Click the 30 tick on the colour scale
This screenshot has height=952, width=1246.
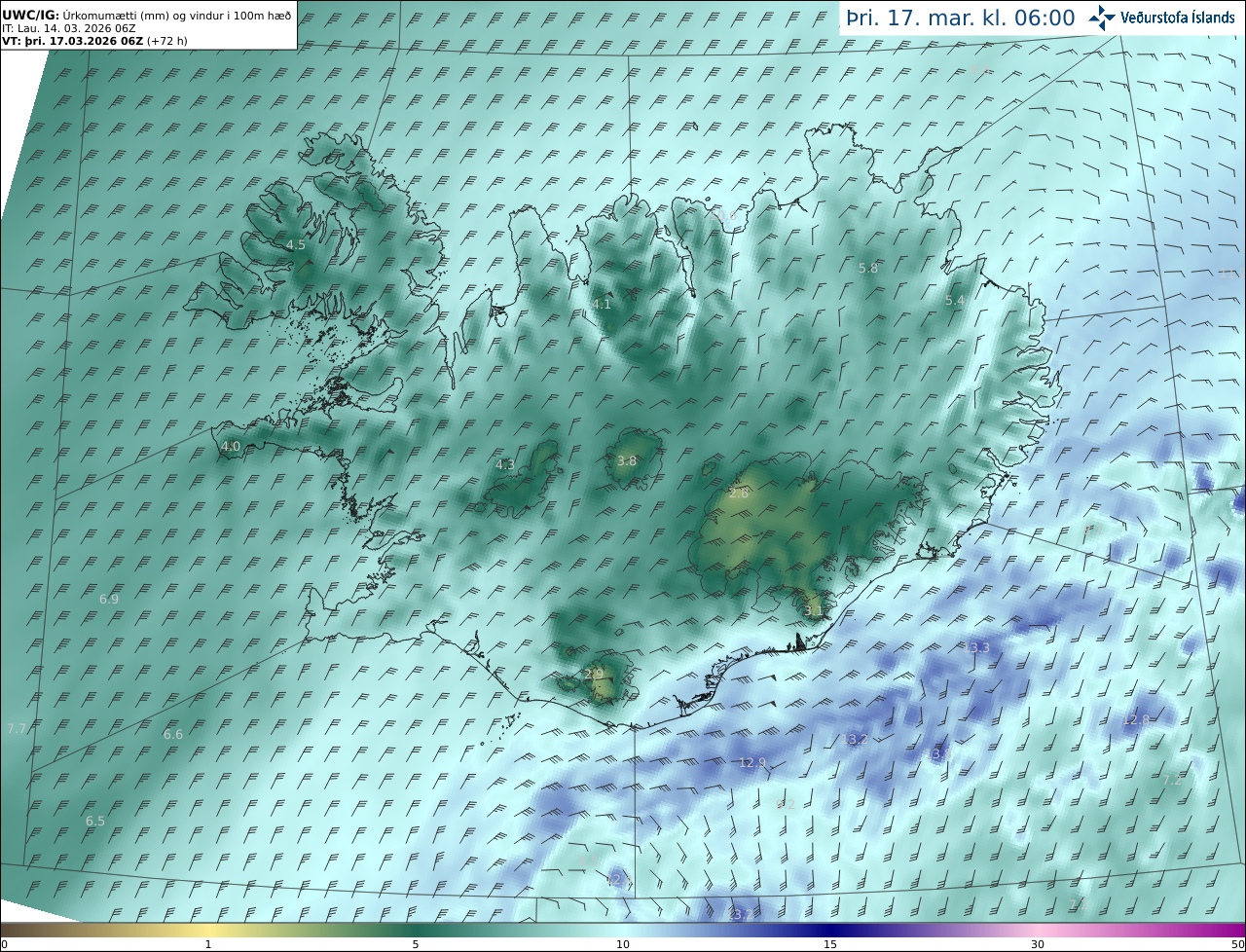click(1038, 944)
